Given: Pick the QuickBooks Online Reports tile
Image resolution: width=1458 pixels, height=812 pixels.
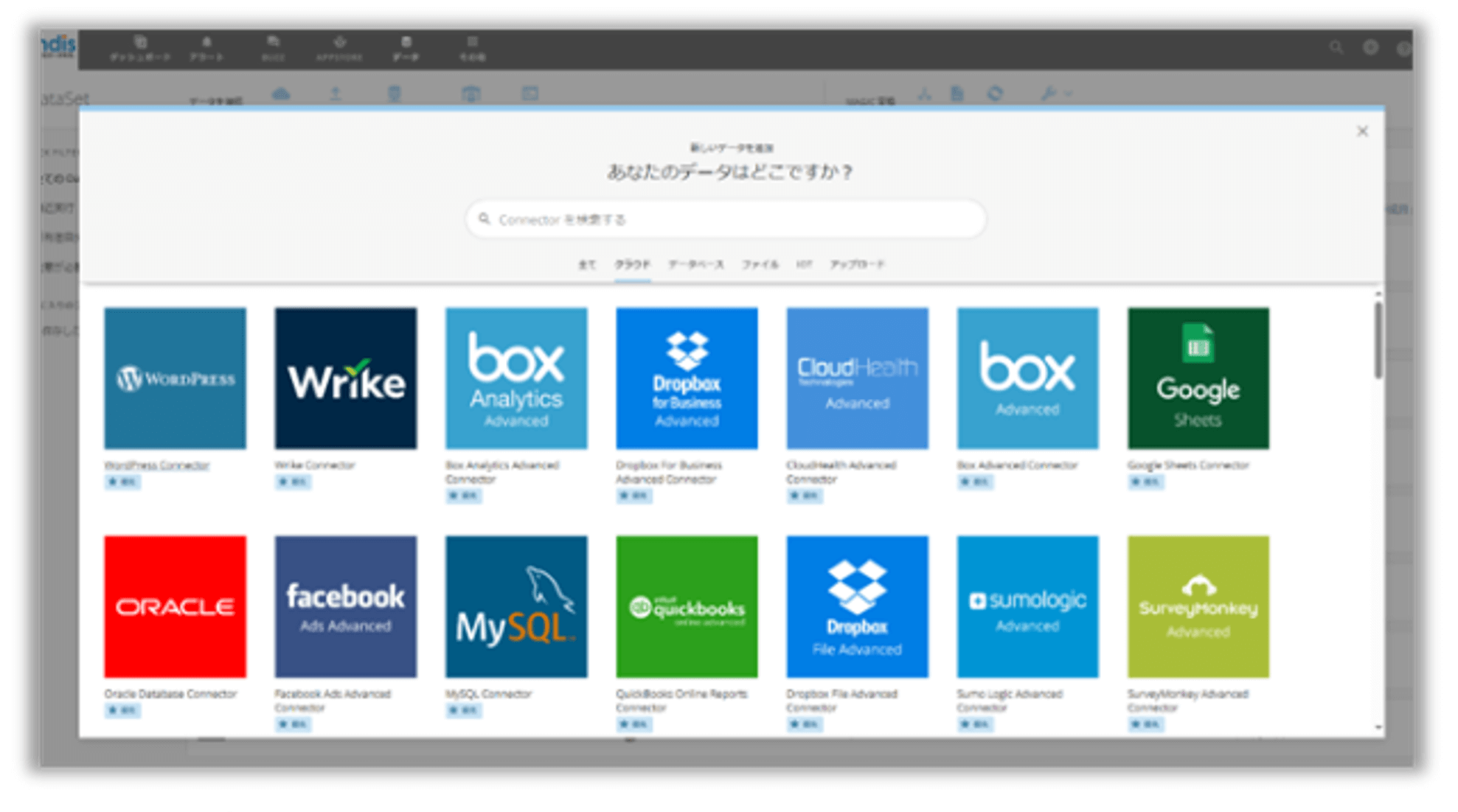Looking at the screenshot, I should pos(687,607).
